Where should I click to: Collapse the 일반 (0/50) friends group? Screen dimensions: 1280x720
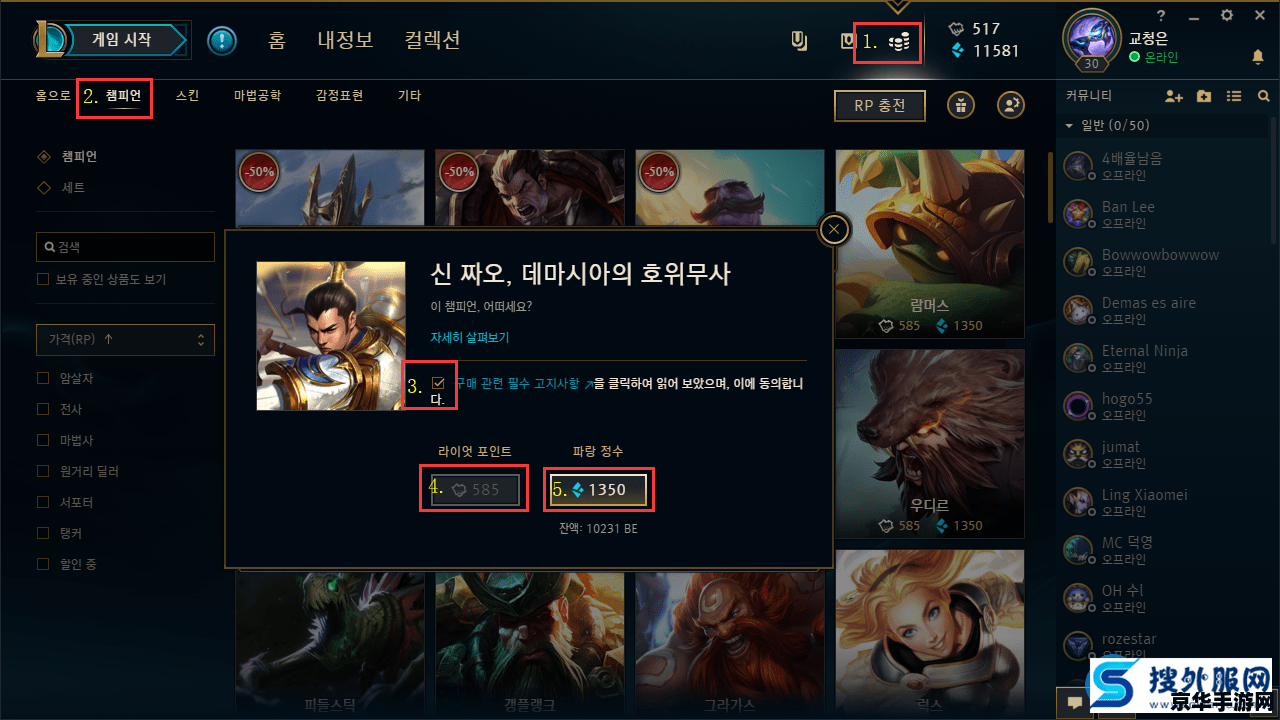[1069, 126]
